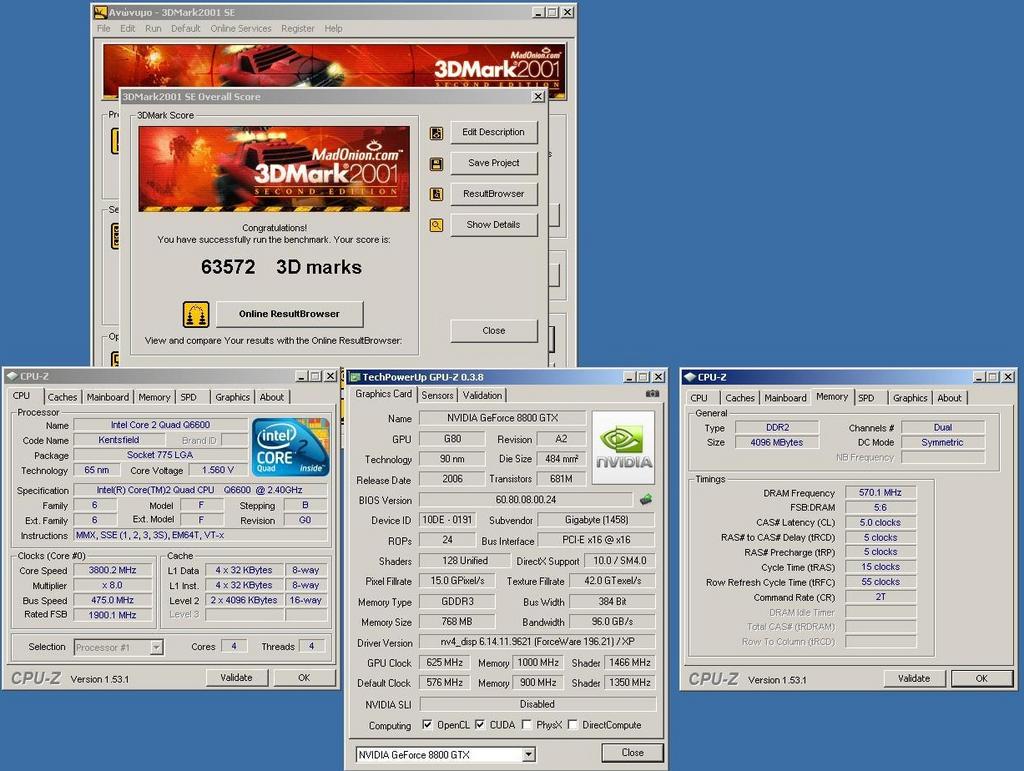Minimize the 3DMark2001 SE main window
1024x771 pixels.
click(x=538, y=12)
